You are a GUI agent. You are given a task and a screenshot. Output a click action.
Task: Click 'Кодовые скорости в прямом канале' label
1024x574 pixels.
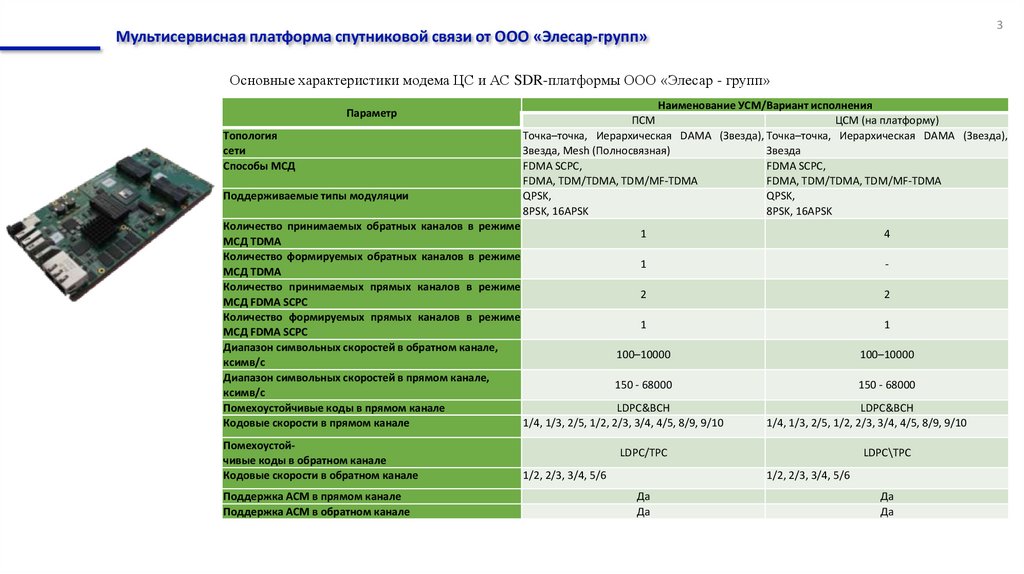tap(372, 426)
